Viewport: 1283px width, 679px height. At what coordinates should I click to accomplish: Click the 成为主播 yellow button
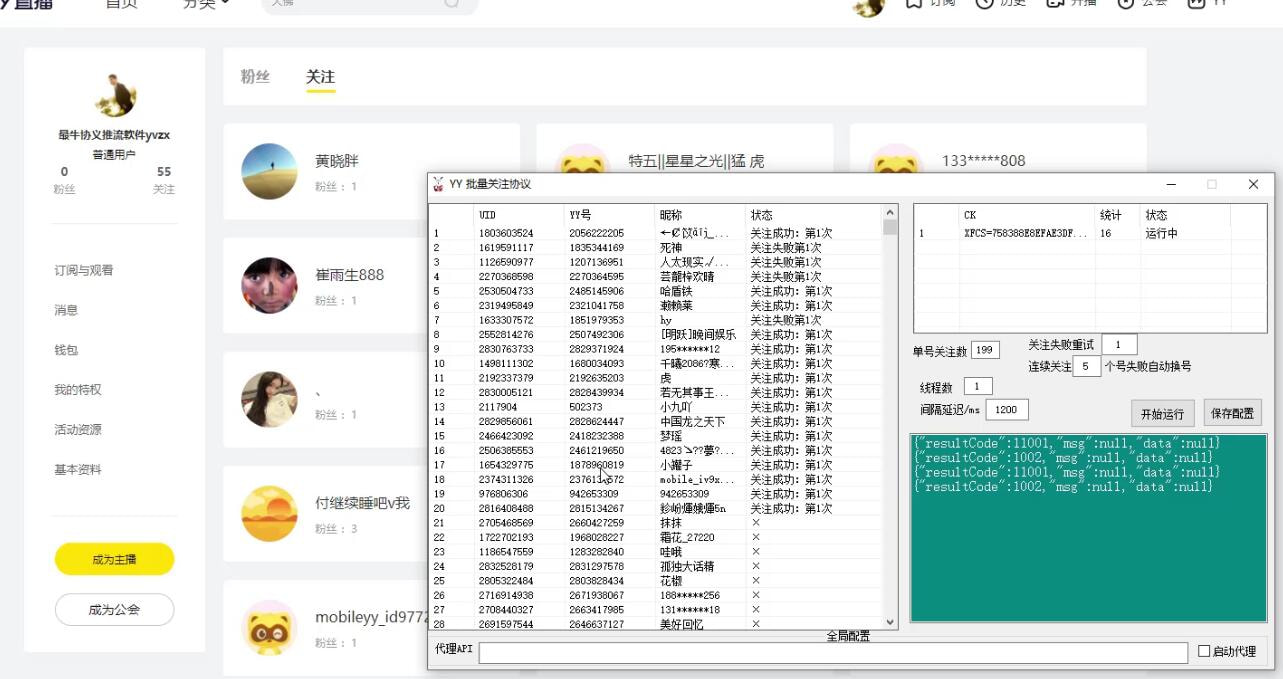pyautogui.click(x=115, y=559)
